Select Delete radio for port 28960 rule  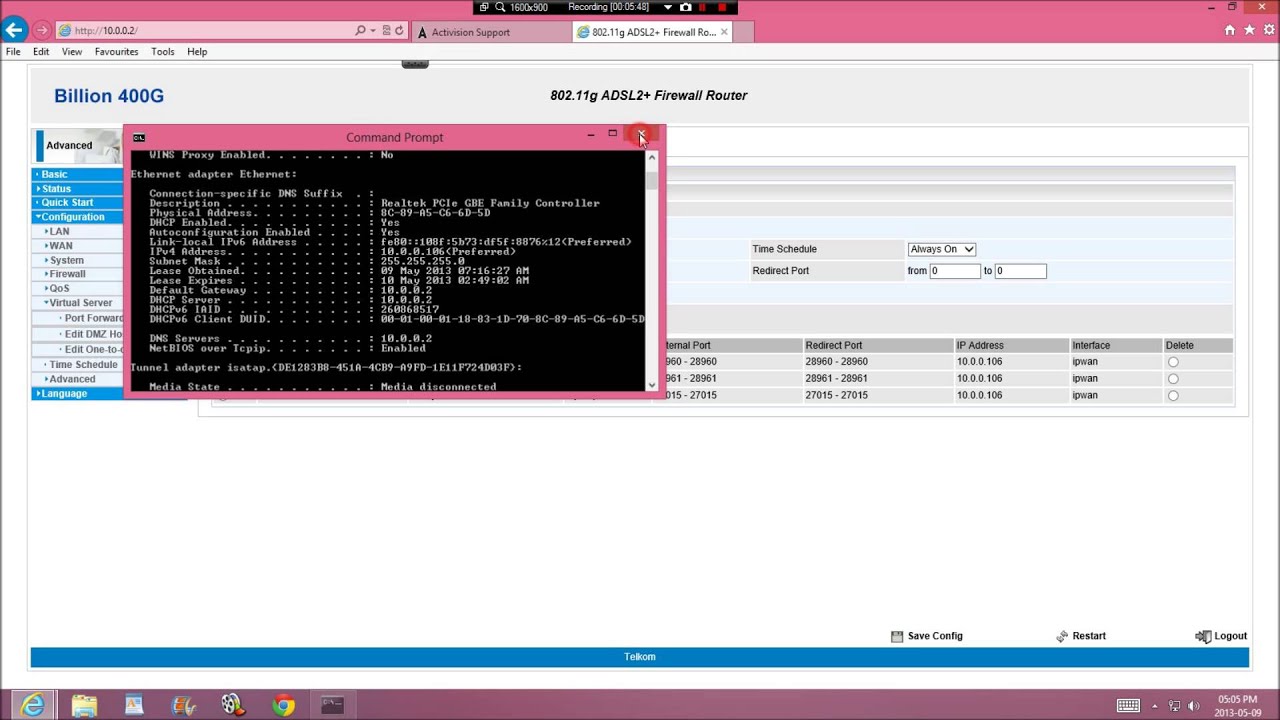coord(1173,362)
